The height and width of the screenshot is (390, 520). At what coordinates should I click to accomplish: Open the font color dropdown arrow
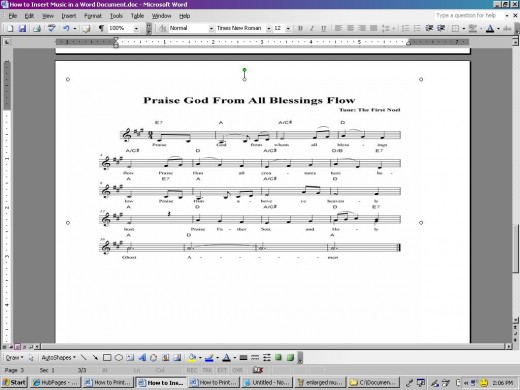[x=498, y=28]
